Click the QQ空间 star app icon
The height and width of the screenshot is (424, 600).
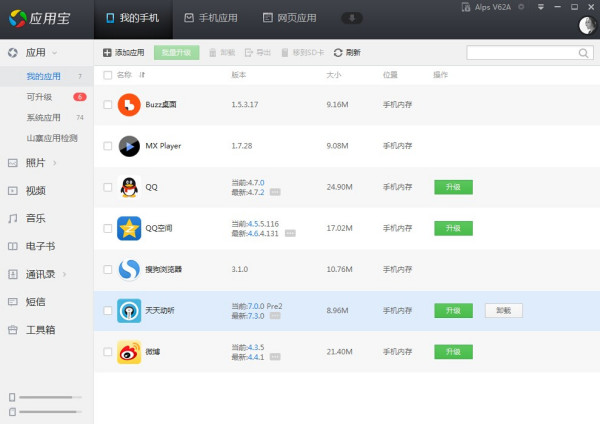(x=129, y=228)
